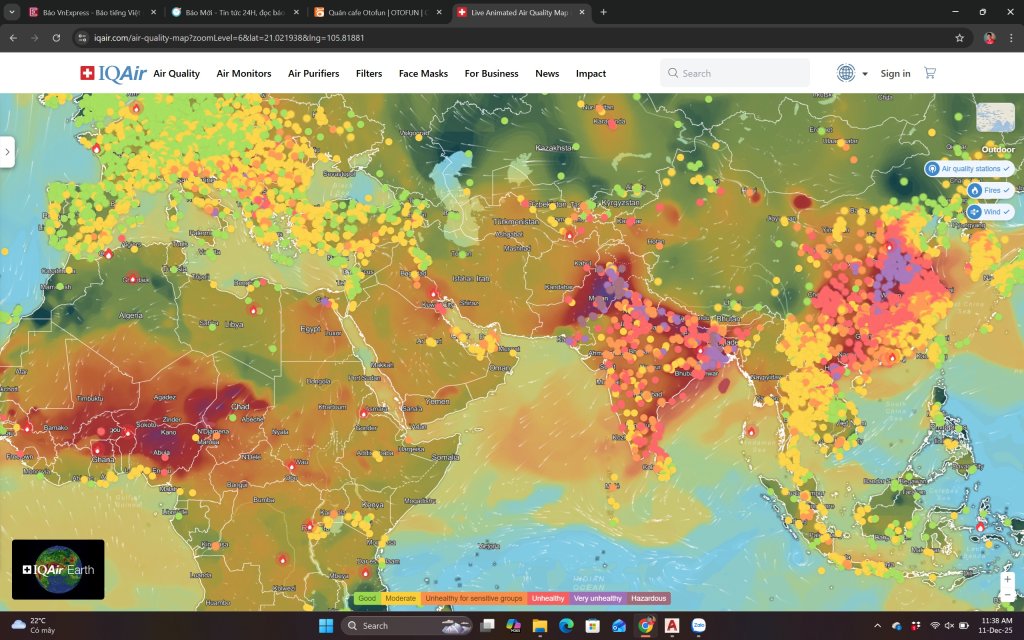Open the Air Monitors menu
The width and height of the screenshot is (1024, 640).
[243, 72]
